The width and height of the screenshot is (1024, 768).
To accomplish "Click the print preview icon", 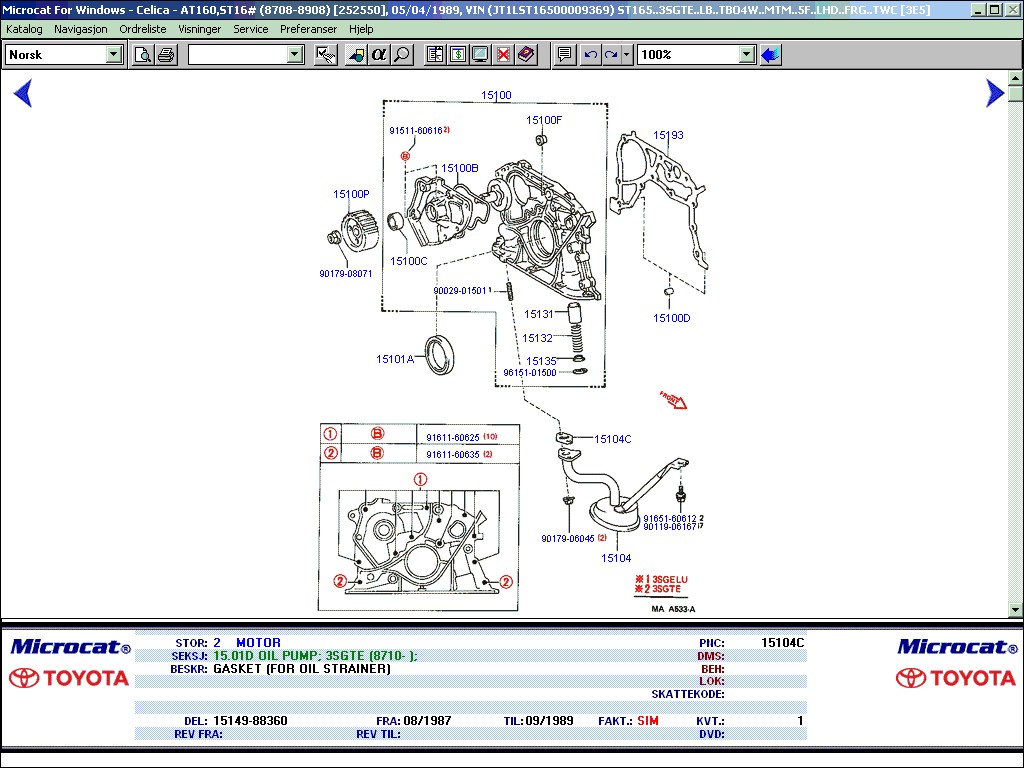I will 143,55.
